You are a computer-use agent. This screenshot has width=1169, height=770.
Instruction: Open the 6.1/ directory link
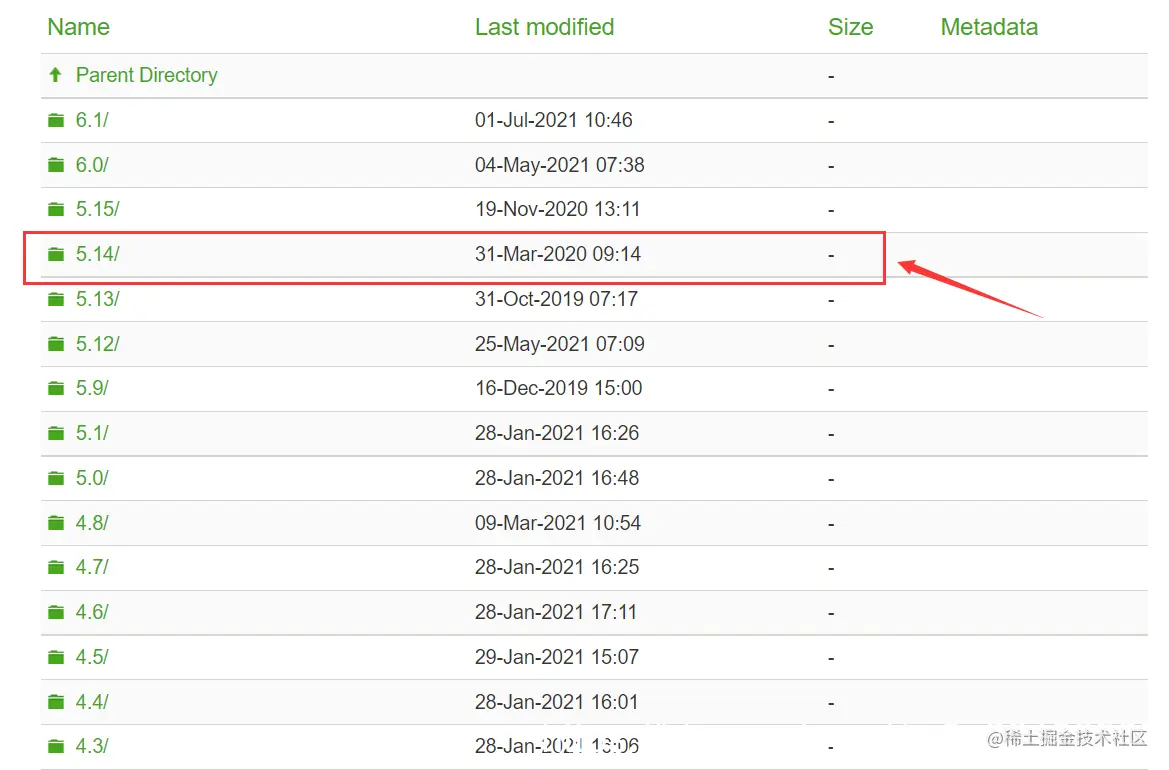[x=92, y=120]
